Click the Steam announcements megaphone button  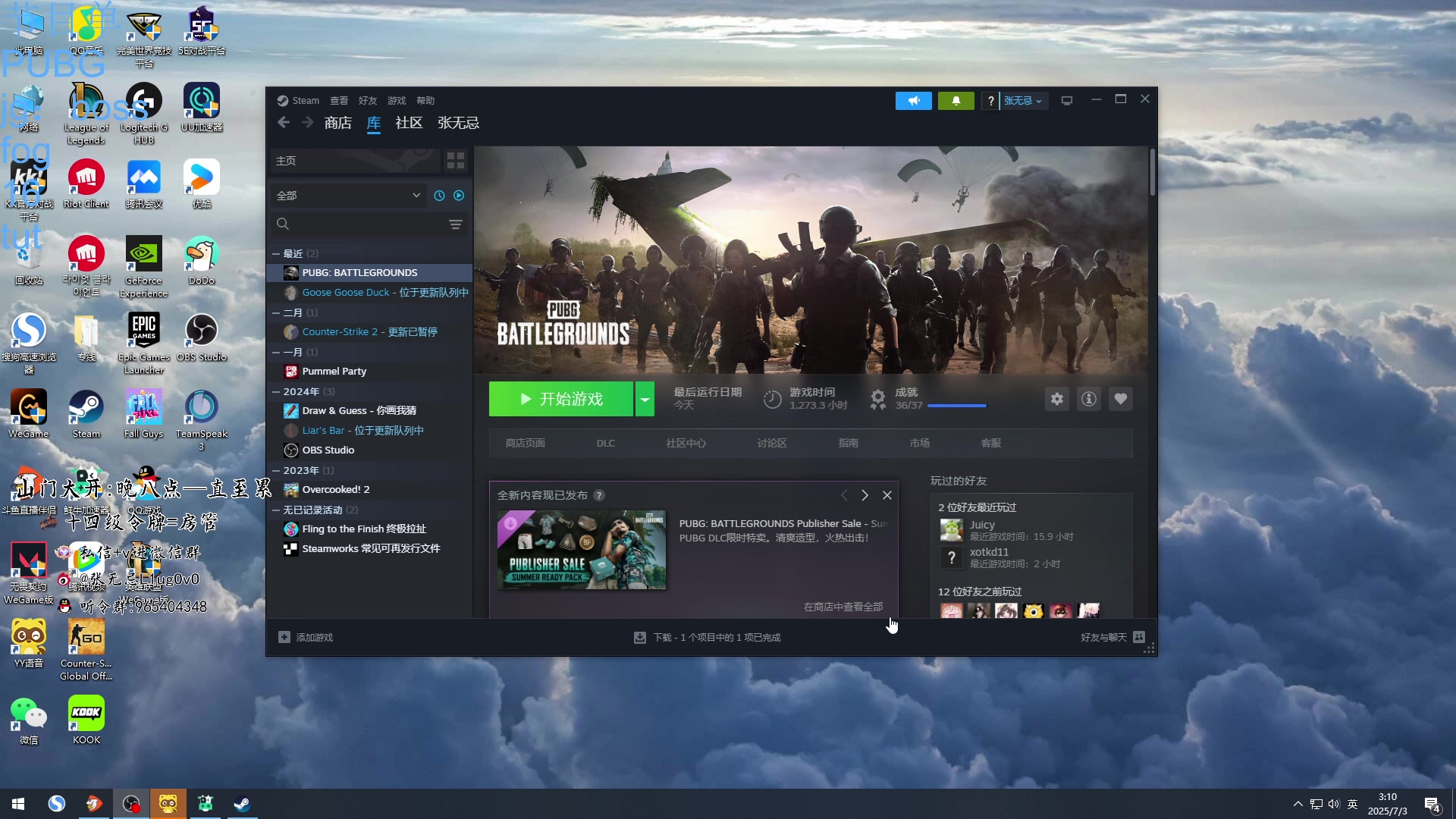[913, 101]
